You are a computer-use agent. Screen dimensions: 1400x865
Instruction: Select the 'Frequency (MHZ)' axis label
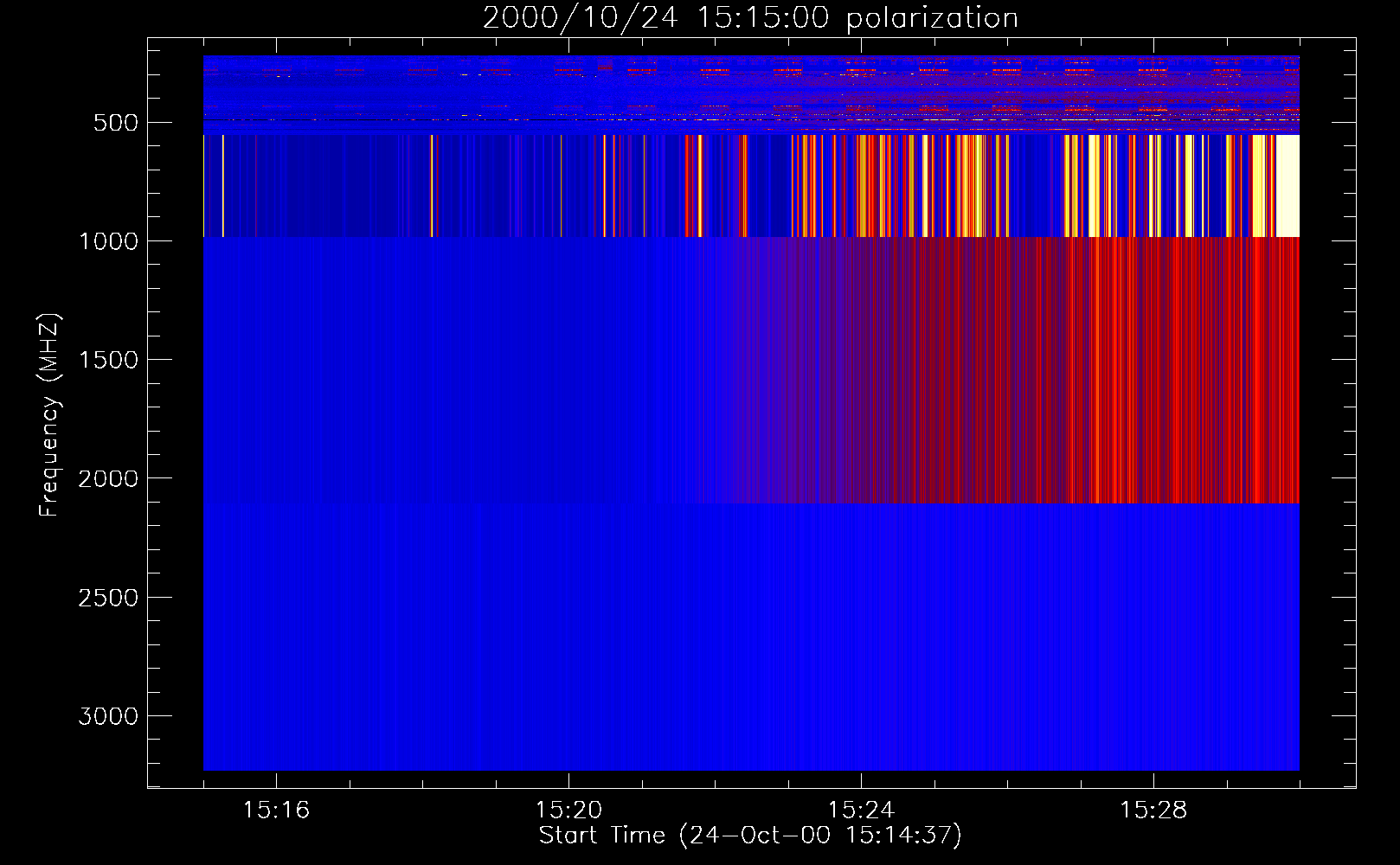49,415
